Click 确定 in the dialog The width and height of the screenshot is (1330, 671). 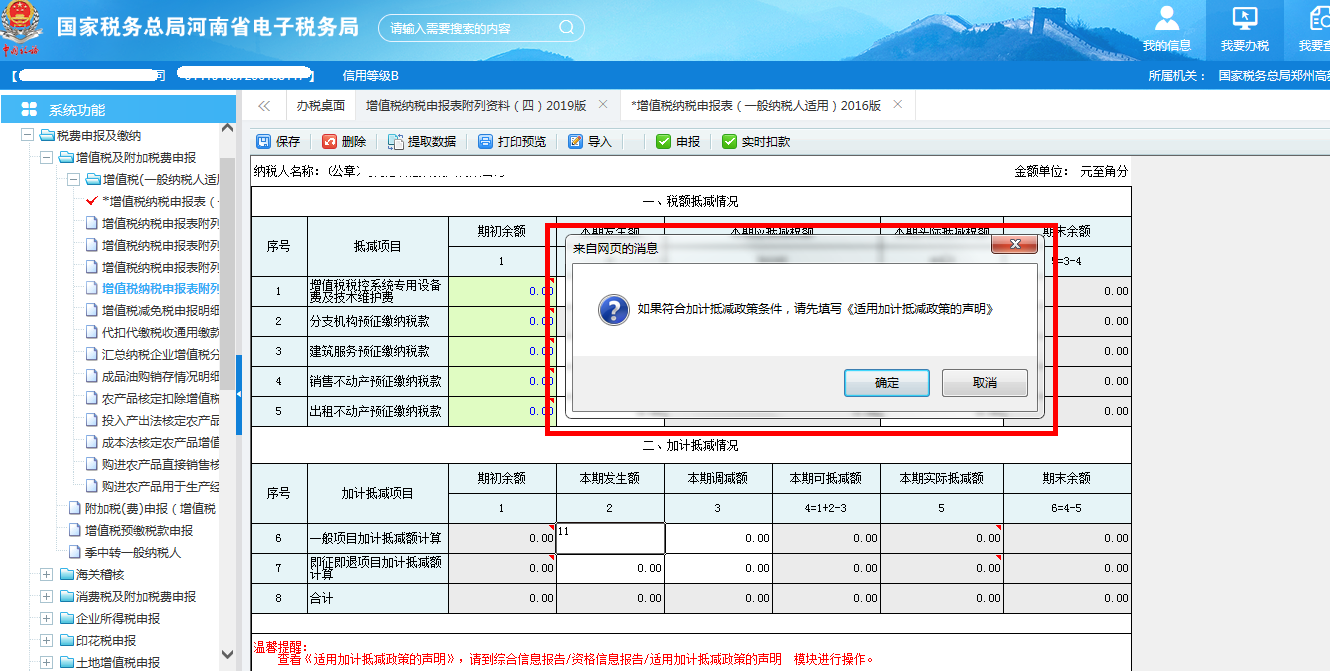(x=886, y=382)
